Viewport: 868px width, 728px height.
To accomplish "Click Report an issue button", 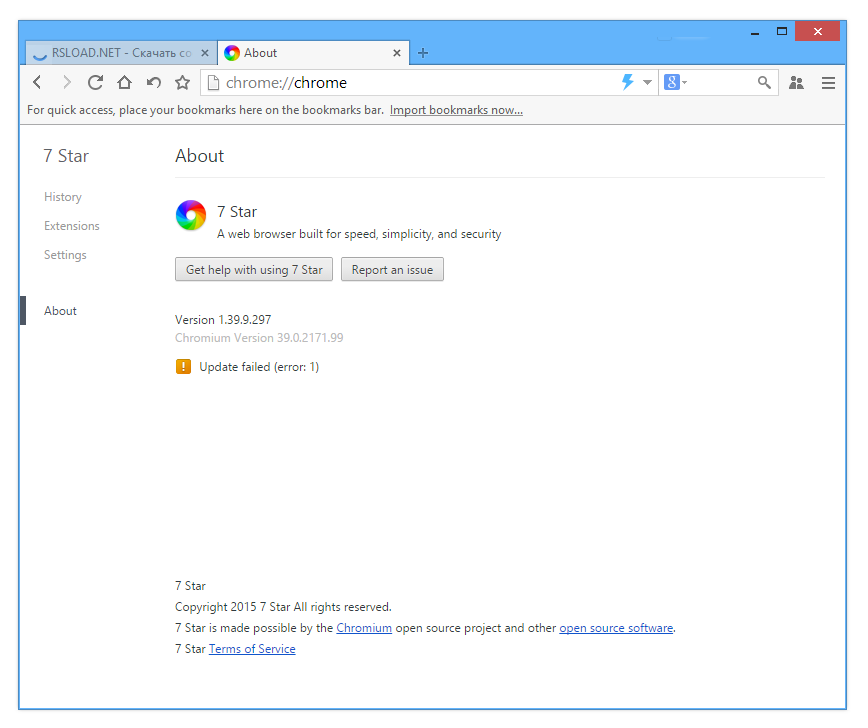I will pyautogui.click(x=392, y=270).
